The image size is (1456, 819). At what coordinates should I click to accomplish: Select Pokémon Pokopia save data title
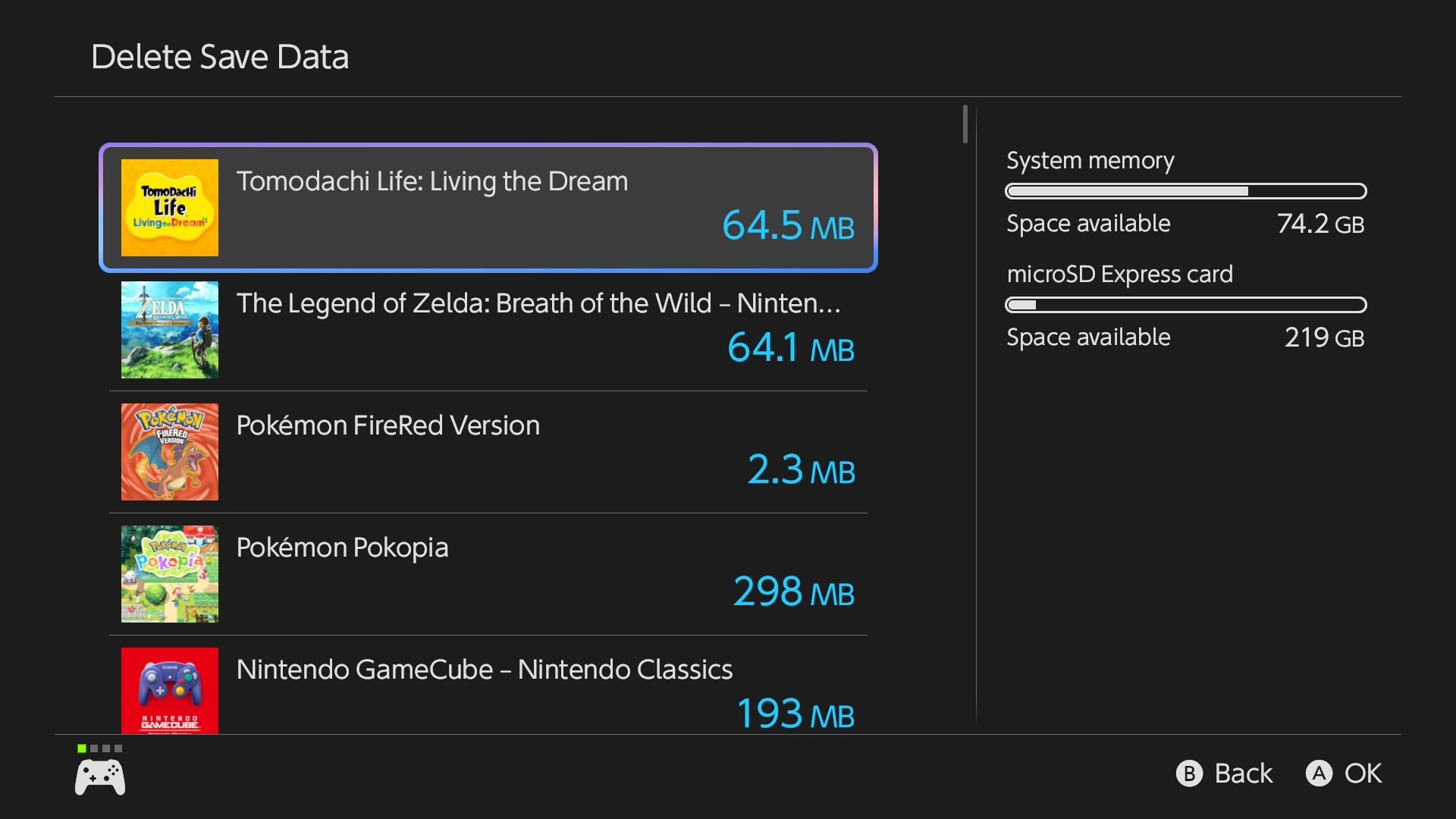342,548
